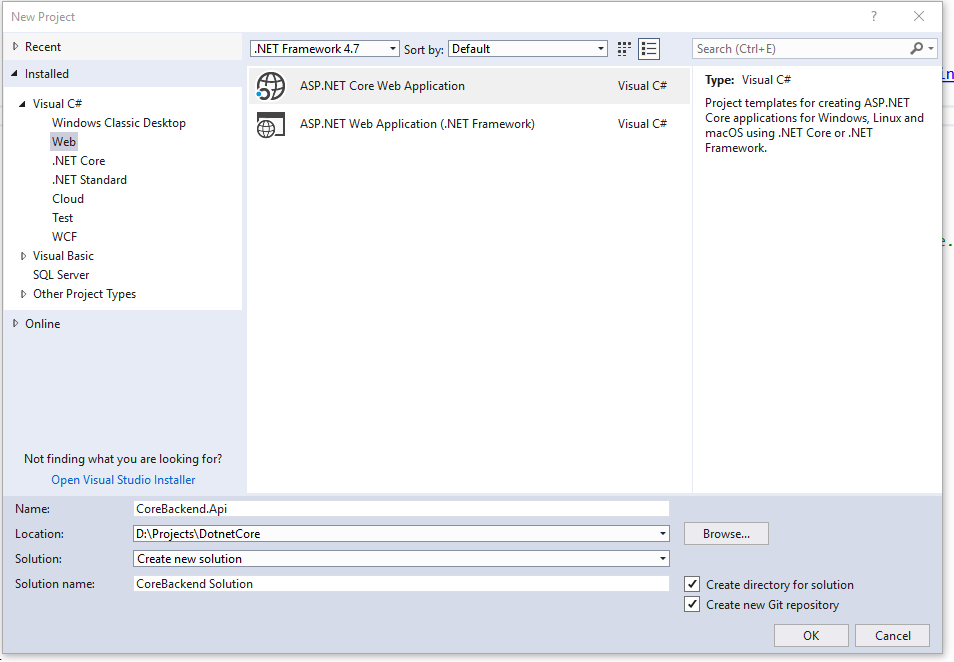Click the search magnifier icon
The width and height of the screenshot is (954, 662).
916,49
